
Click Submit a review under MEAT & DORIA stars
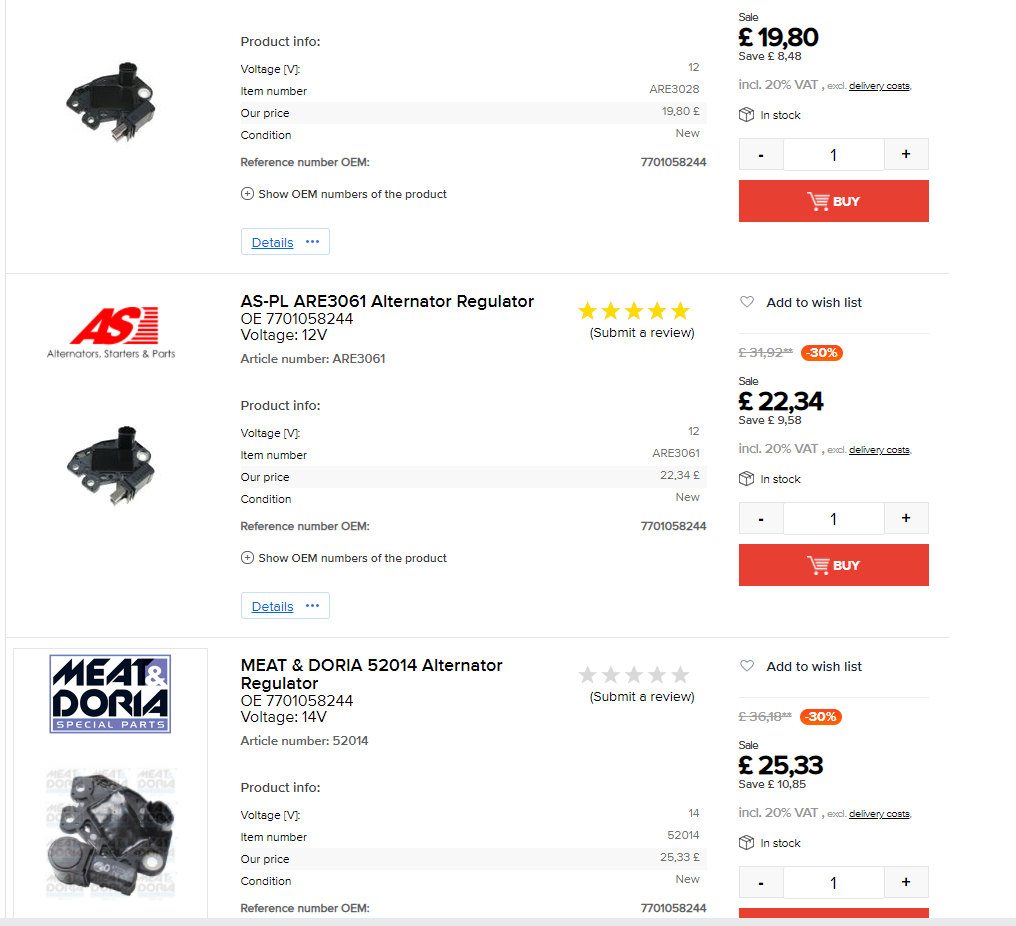tap(642, 697)
